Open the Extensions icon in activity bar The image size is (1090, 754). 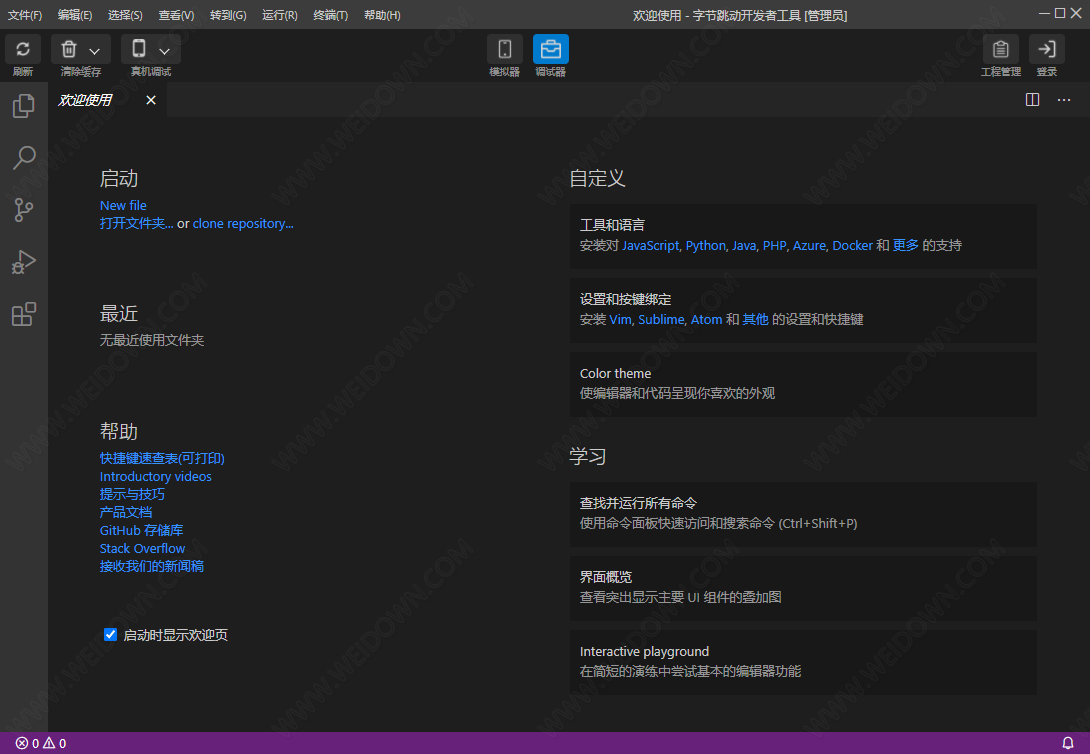coord(24,314)
